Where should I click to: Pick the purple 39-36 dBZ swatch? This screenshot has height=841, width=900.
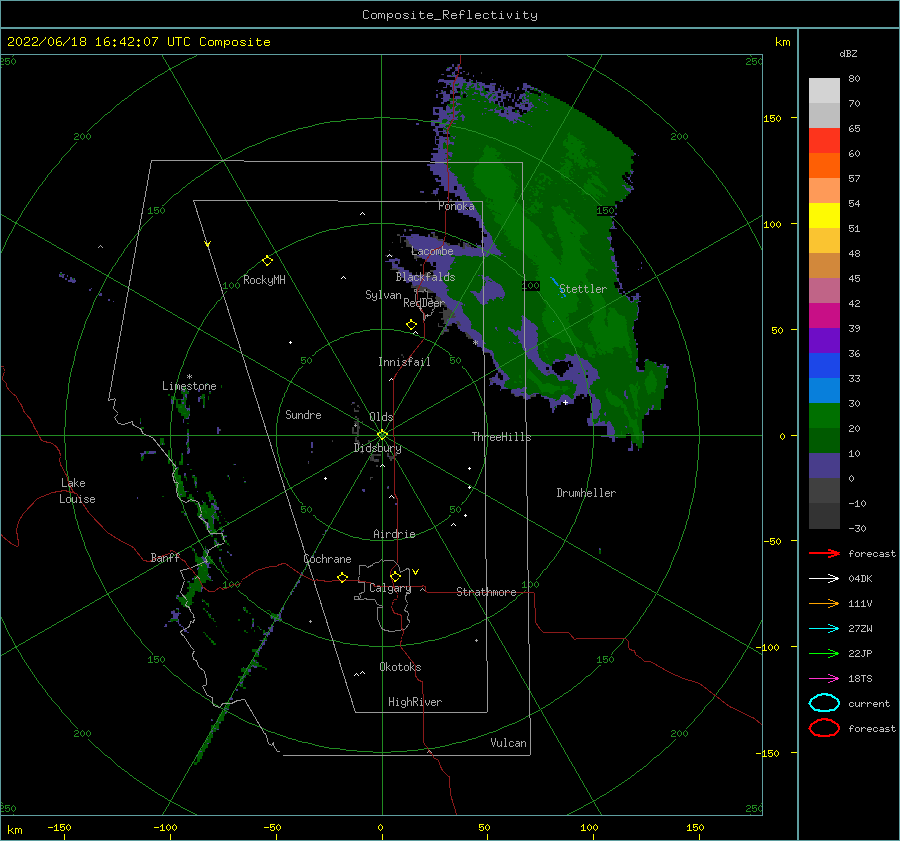point(824,341)
